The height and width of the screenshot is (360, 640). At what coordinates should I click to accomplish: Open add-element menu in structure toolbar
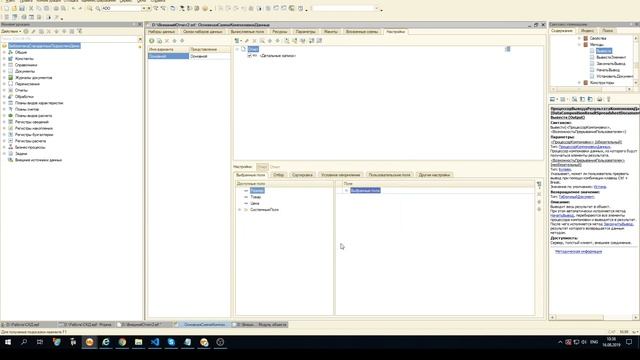click(x=238, y=41)
